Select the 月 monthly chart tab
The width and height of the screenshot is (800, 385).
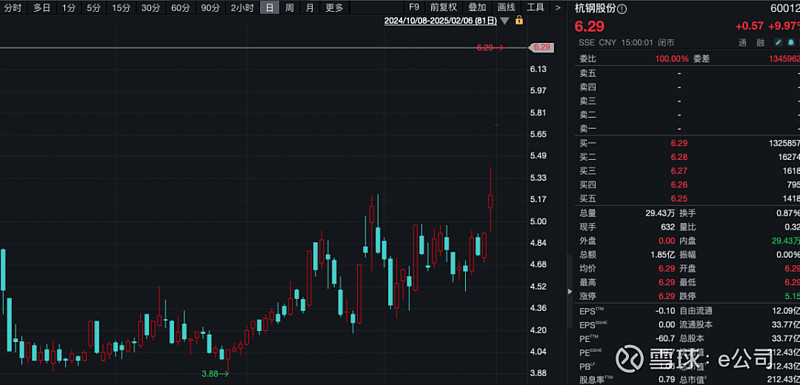(x=310, y=8)
